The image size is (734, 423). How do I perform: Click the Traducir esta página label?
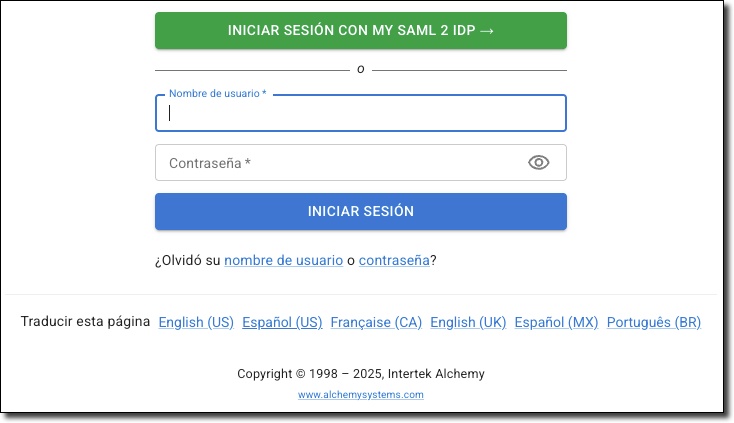(85, 322)
